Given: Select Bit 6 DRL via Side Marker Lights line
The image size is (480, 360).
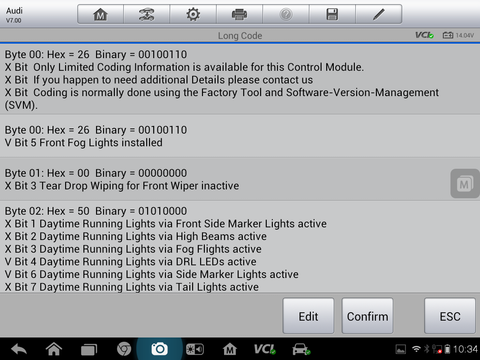Looking at the screenshot, I should click(x=152, y=274).
